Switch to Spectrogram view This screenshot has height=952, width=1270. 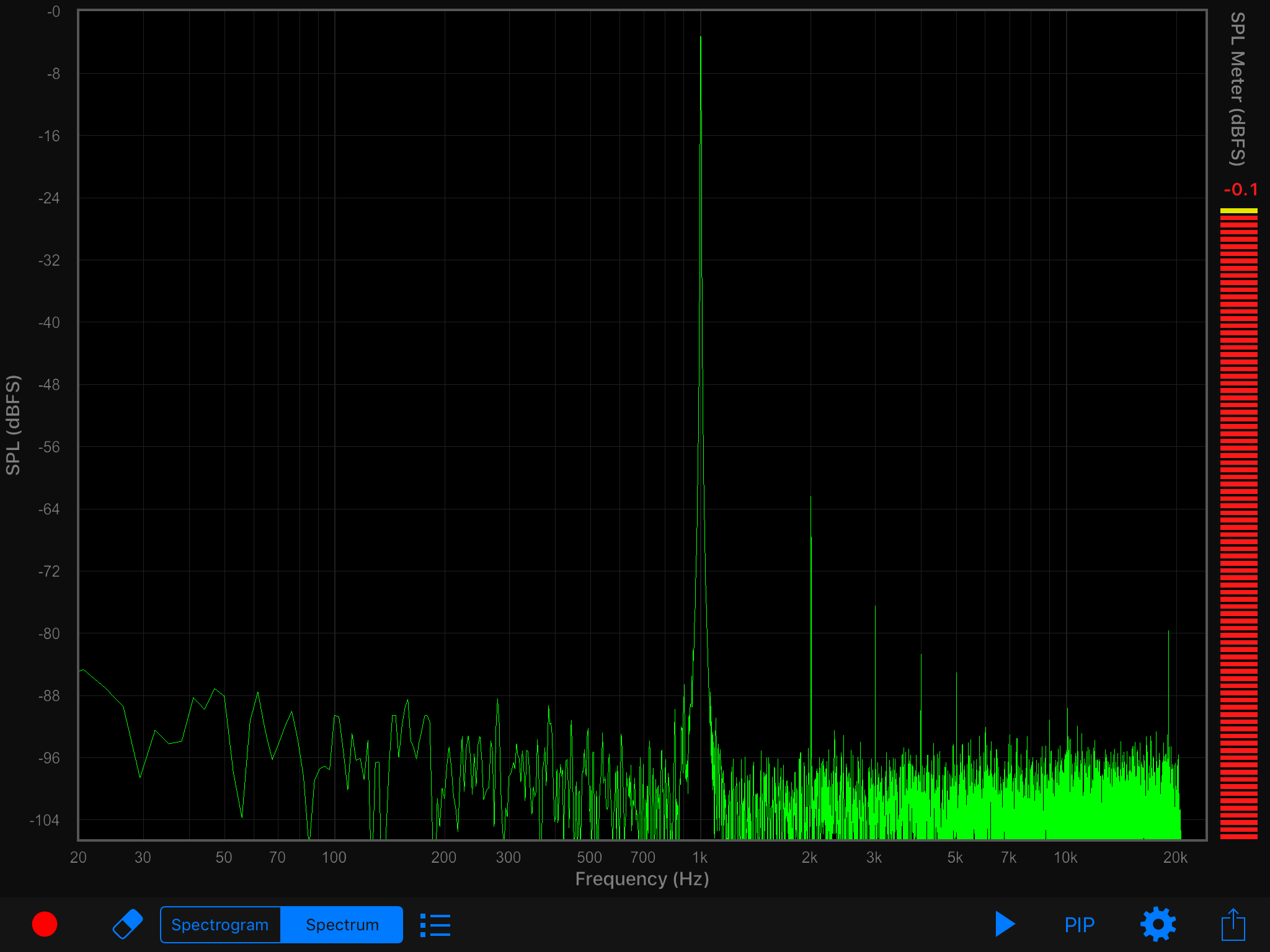tap(220, 925)
